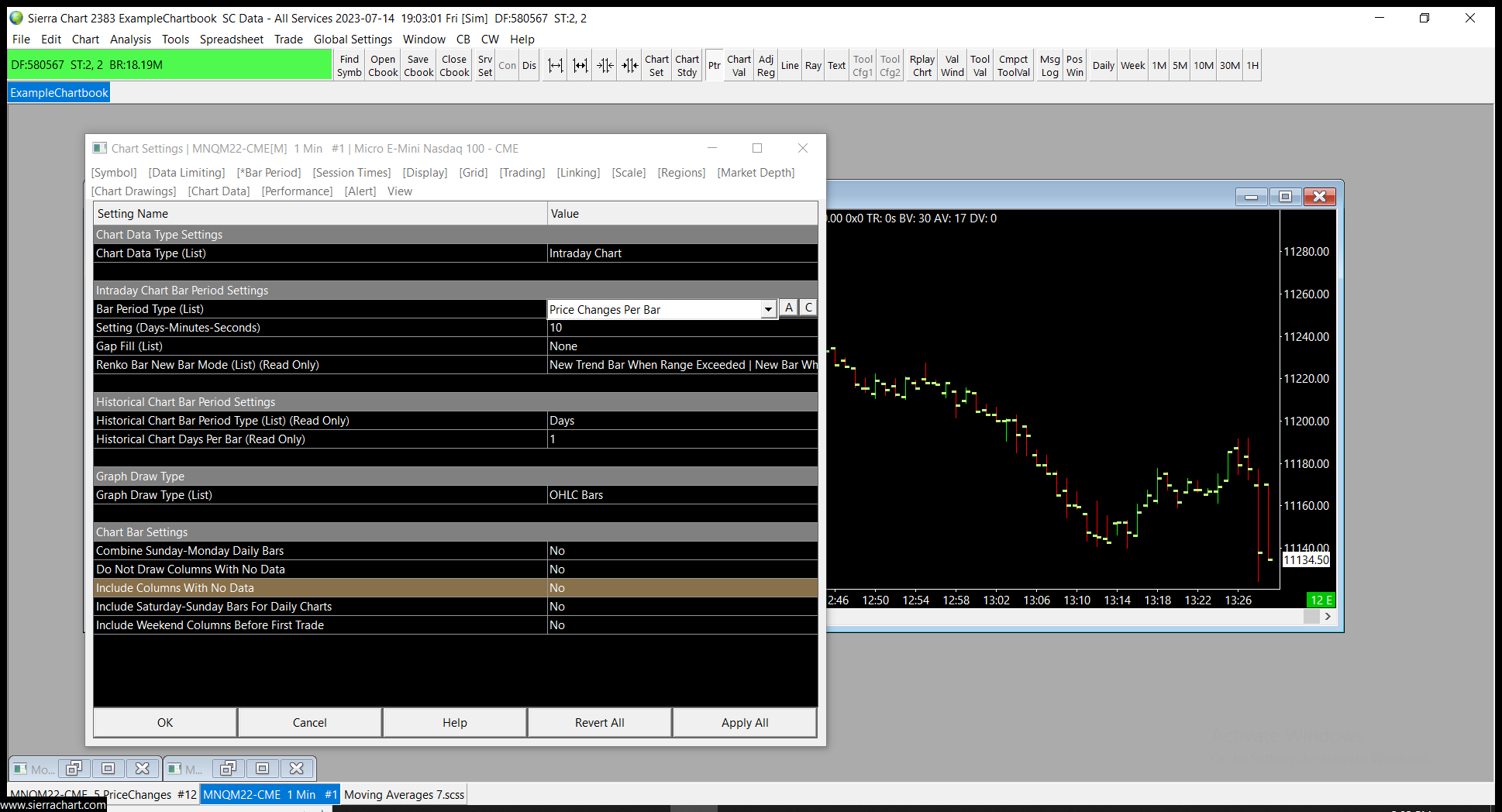The height and width of the screenshot is (812, 1502).
Task: Open the Graph Draw Type OHLC Bars list
Action: pyautogui.click(x=682, y=495)
